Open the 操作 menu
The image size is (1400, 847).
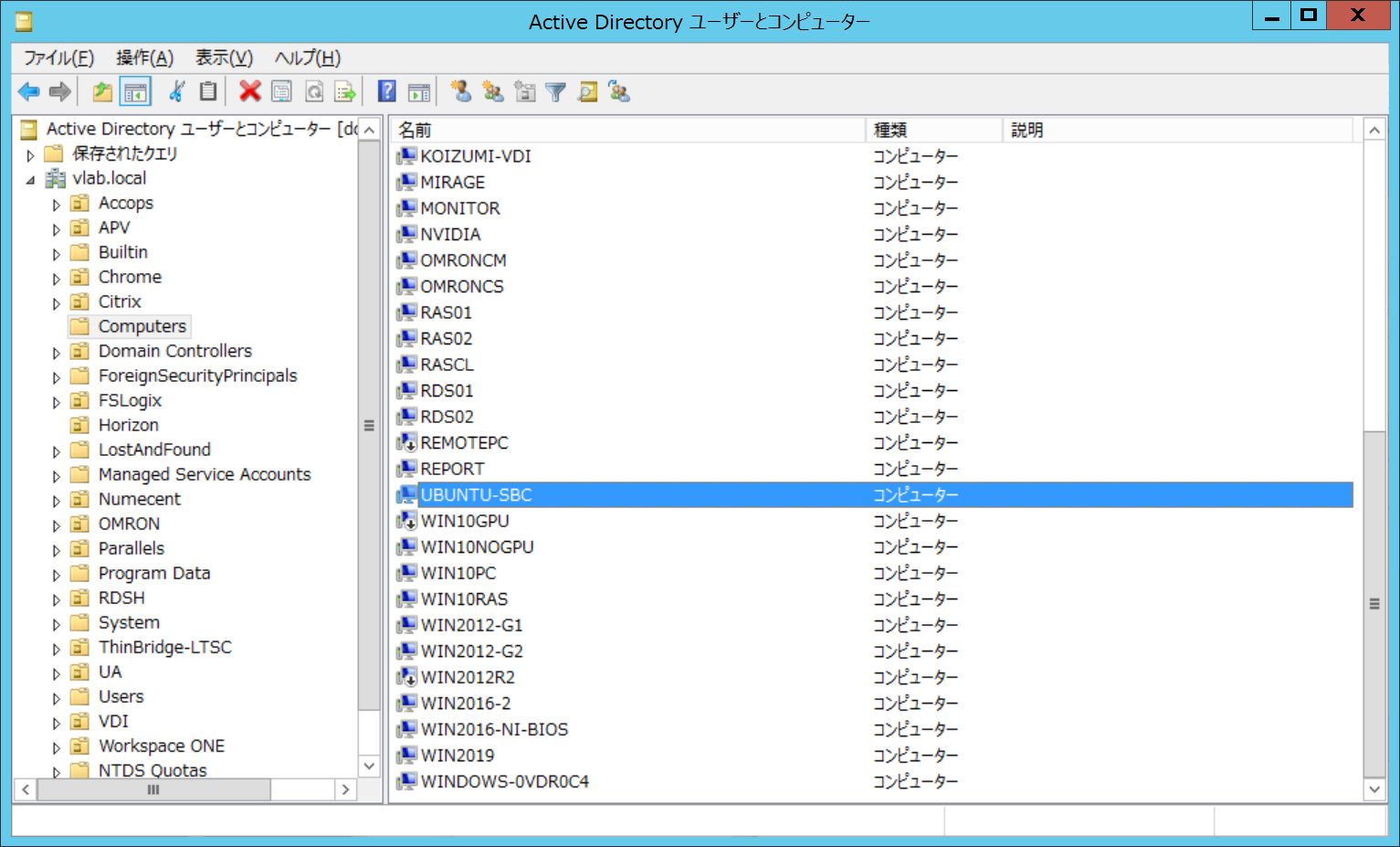143,58
